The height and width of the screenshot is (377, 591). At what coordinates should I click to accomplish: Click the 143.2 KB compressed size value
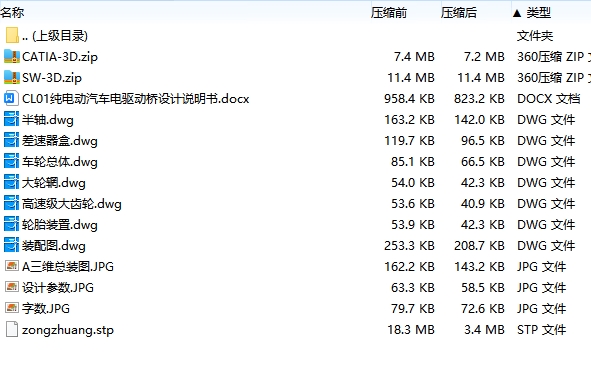(479, 267)
